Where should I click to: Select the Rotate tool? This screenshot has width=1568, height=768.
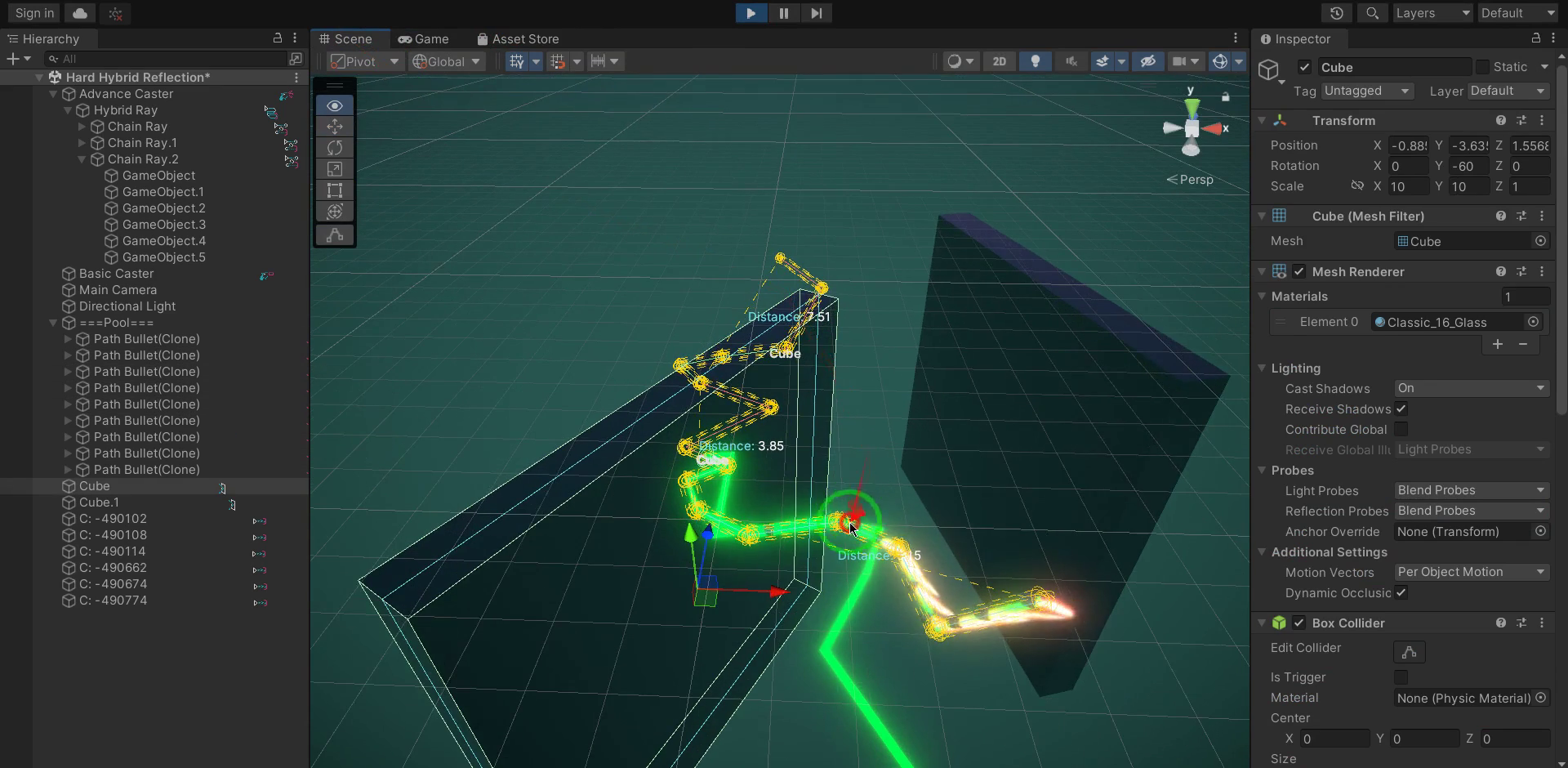click(335, 148)
